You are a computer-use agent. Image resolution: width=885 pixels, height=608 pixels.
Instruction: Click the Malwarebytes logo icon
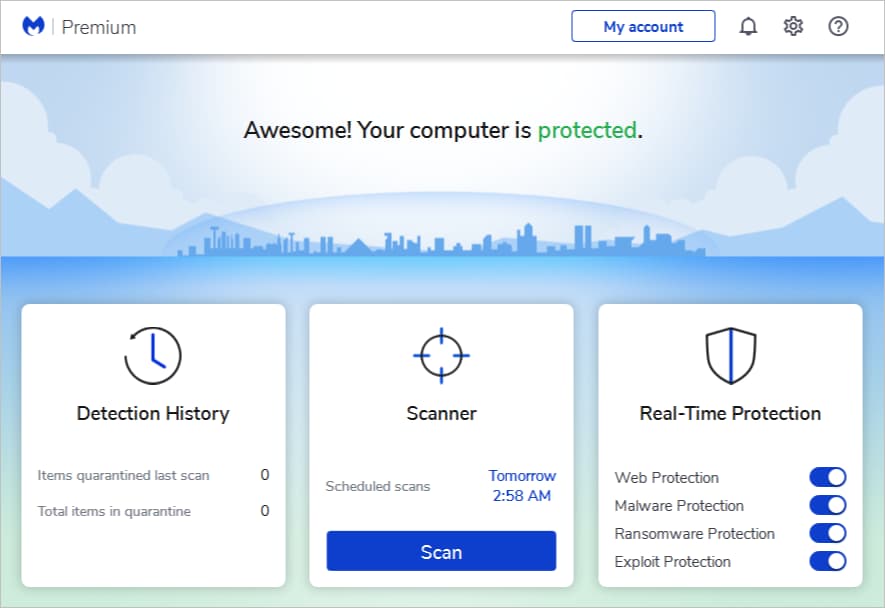point(32,27)
